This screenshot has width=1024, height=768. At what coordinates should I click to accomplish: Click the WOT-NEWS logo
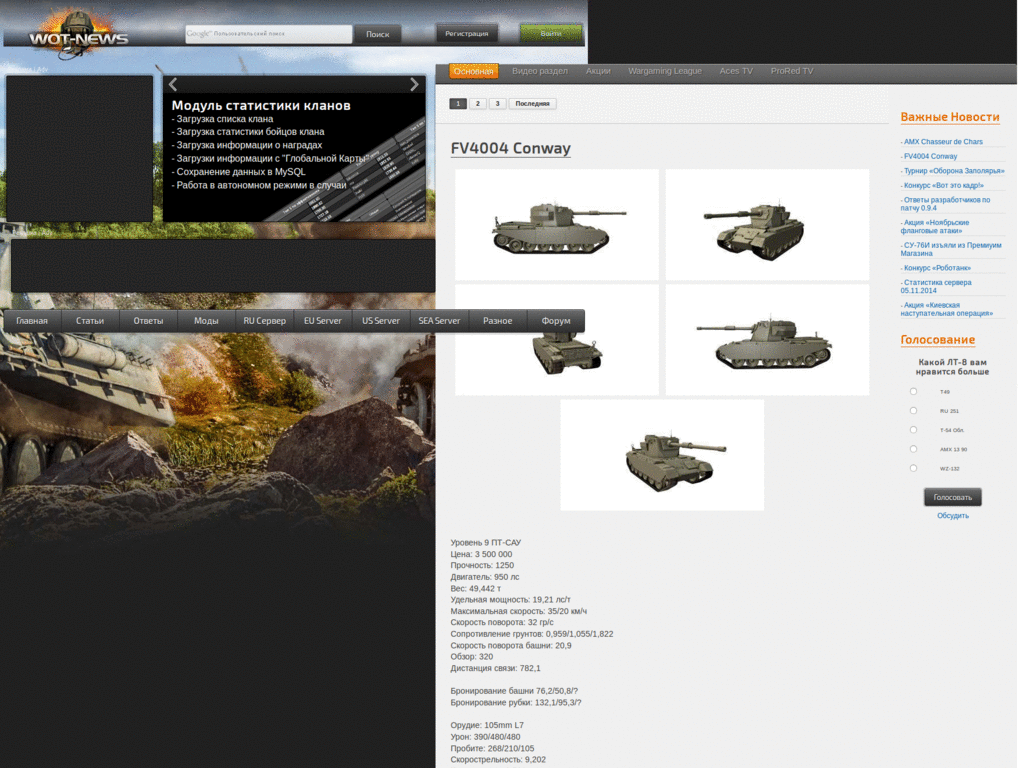tap(78, 35)
